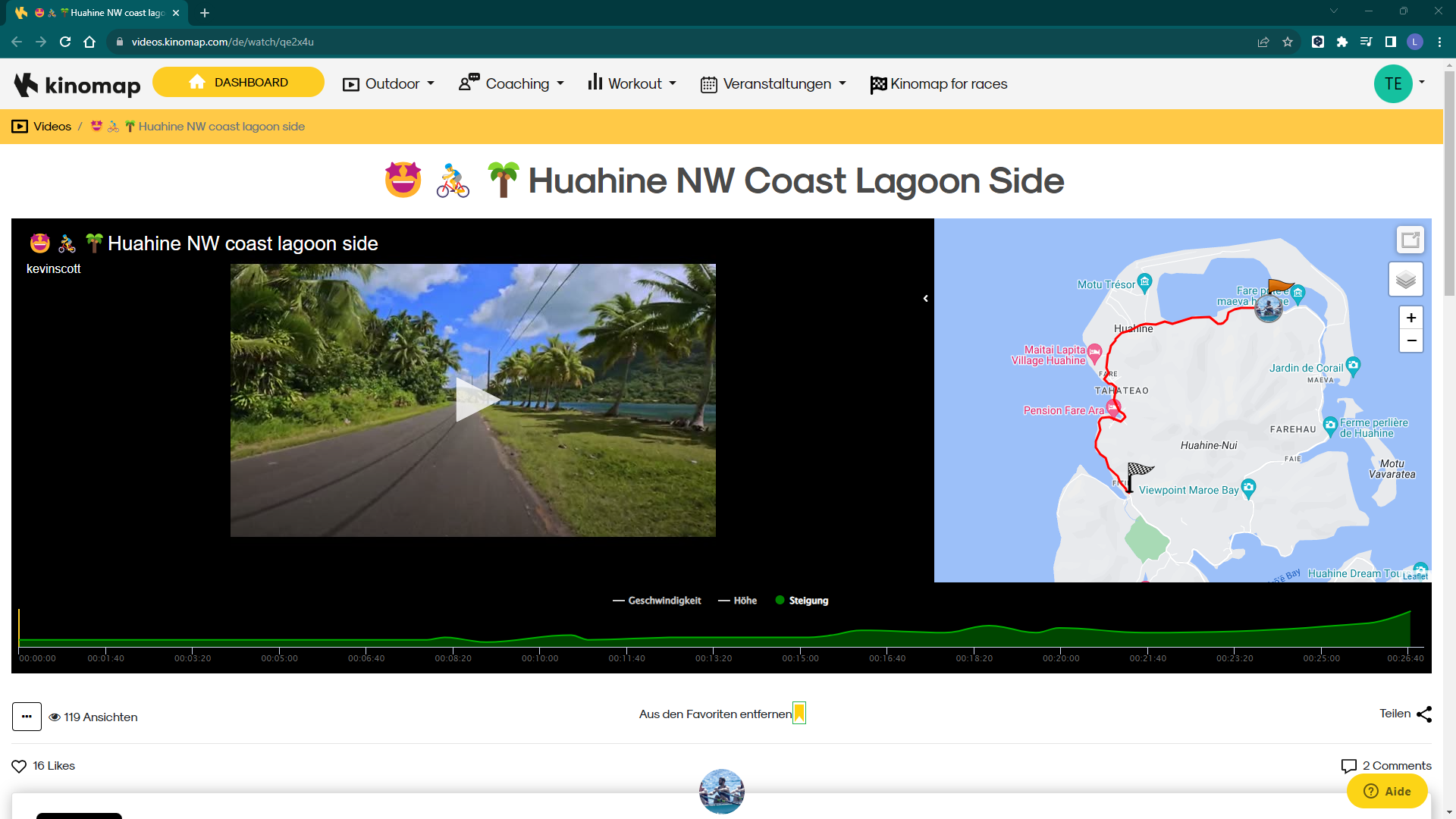Share this page from address bar
Image resolution: width=1456 pixels, height=819 pixels.
1263,42
